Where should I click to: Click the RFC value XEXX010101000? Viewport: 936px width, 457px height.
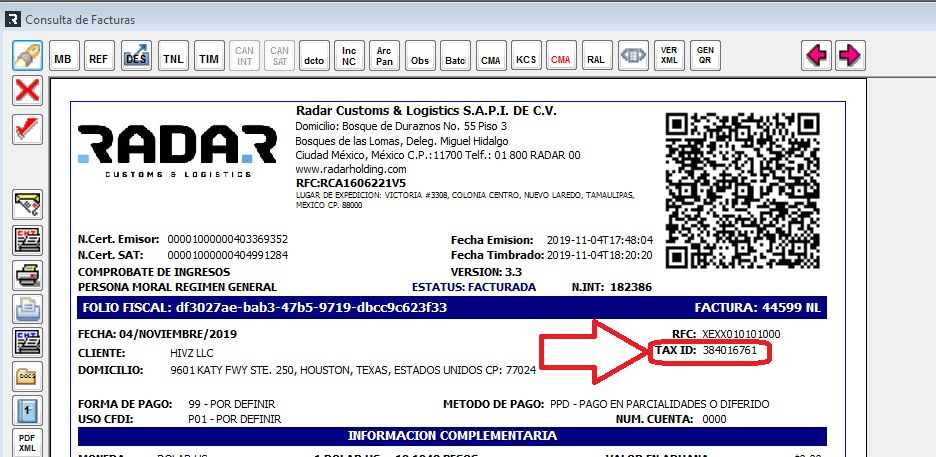click(x=741, y=334)
